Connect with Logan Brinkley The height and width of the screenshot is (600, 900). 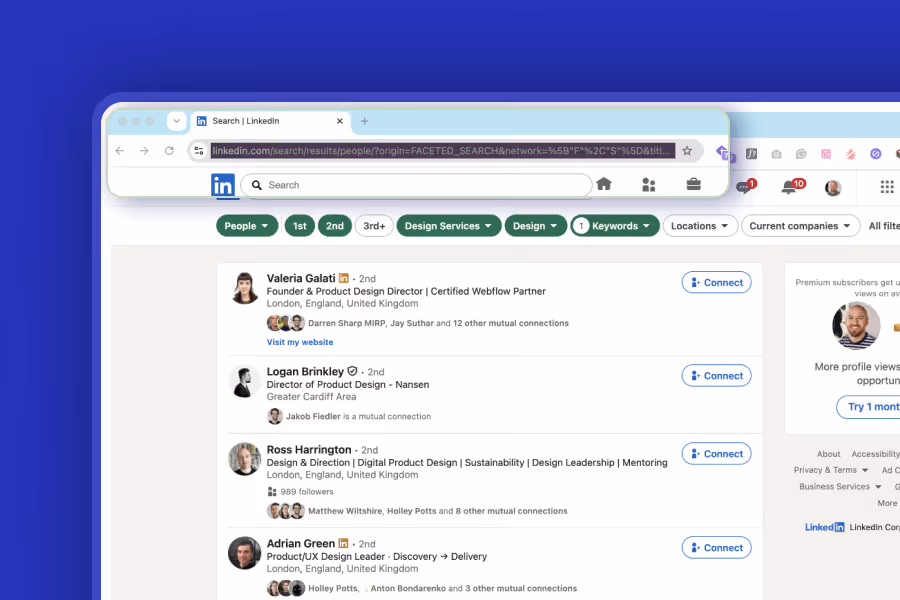(x=716, y=376)
